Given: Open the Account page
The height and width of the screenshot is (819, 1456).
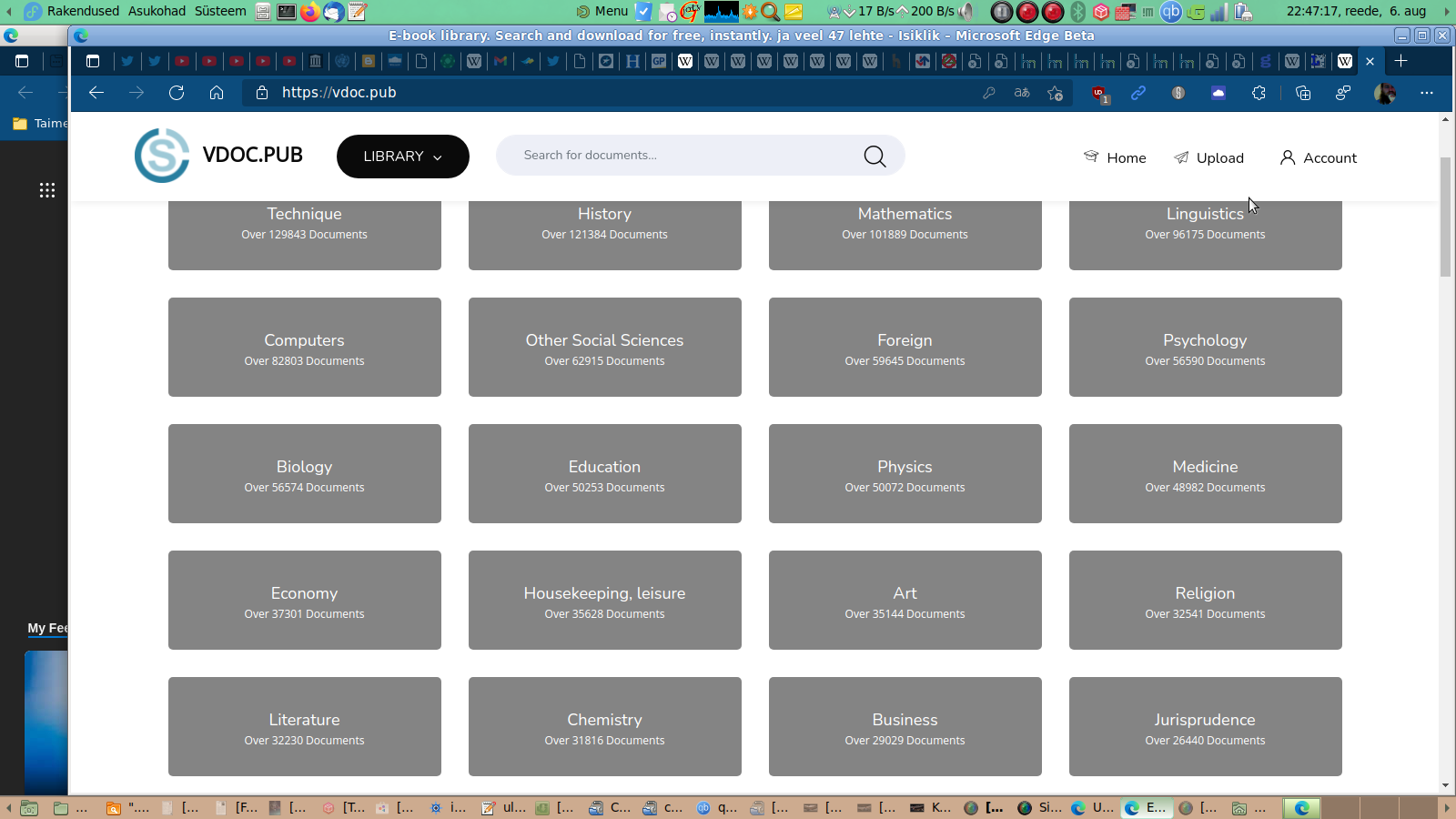Looking at the screenshot, I should pos(1319,157).
